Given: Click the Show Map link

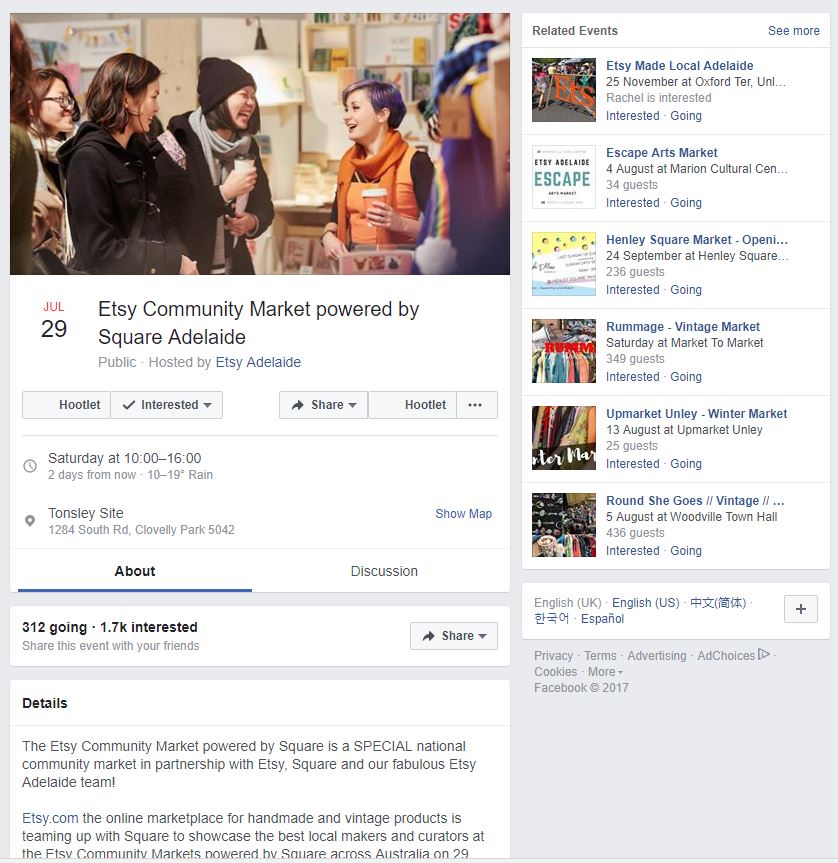Looking at the screenshot, I should coord(463,514).
